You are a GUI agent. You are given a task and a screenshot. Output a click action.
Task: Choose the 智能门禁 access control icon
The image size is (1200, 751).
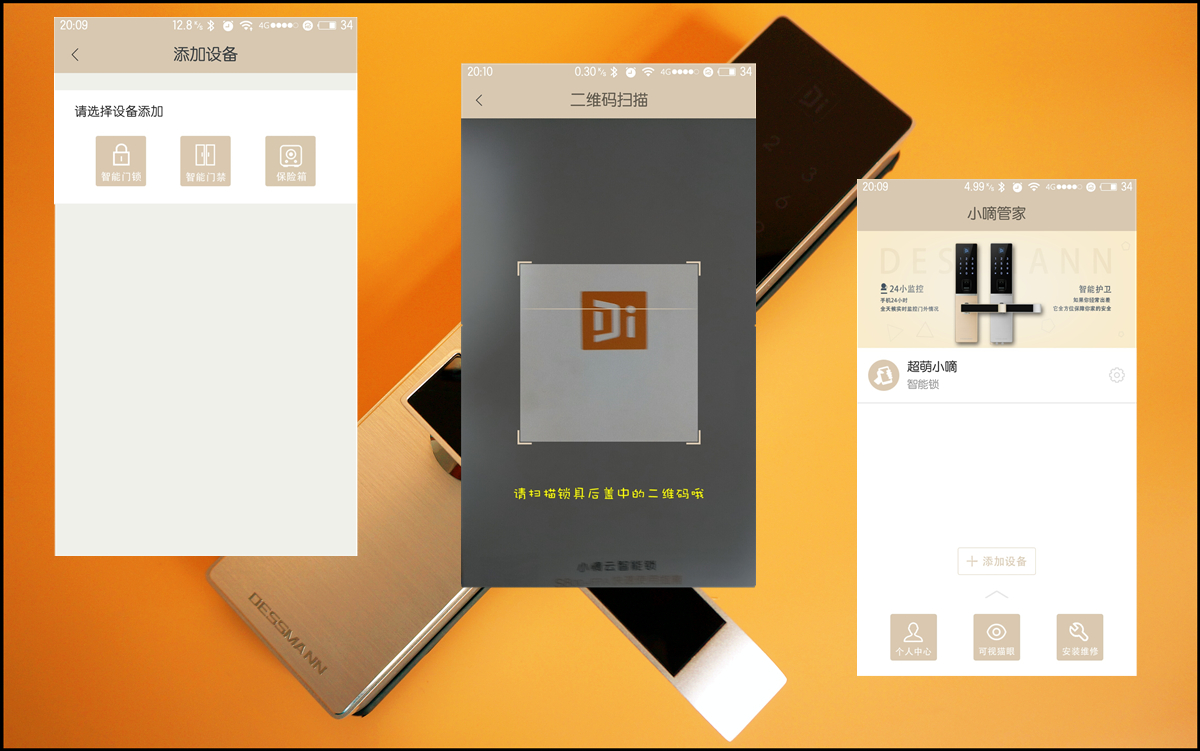tap(205, 160)
